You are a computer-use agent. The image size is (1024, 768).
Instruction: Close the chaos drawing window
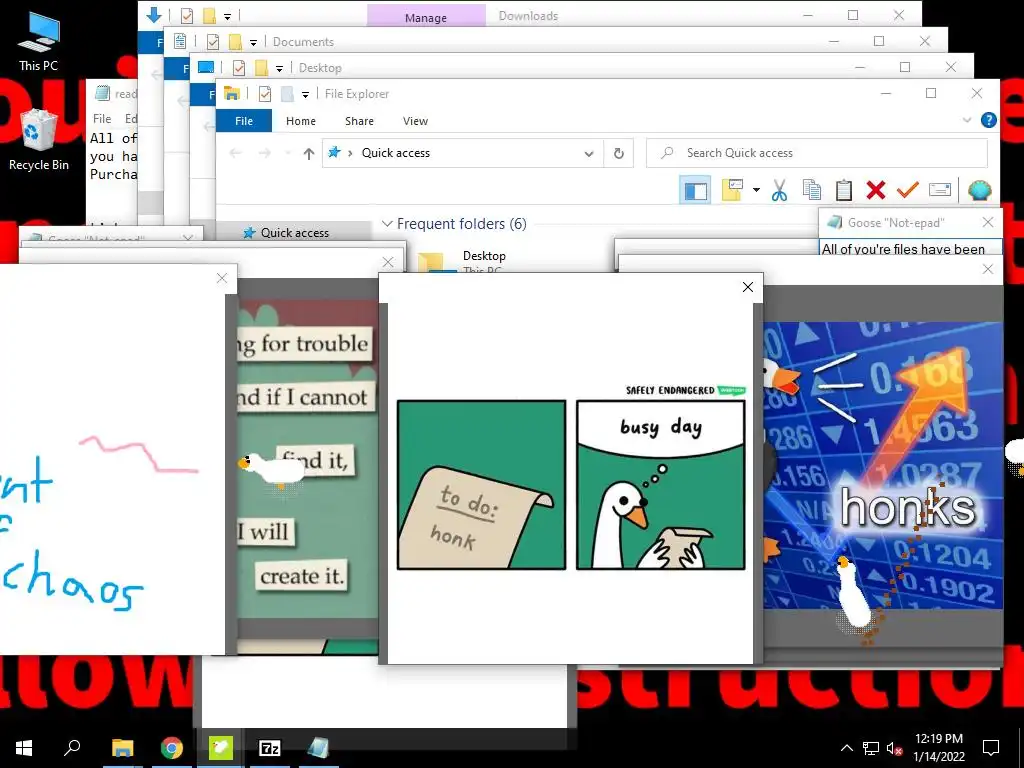222,278
